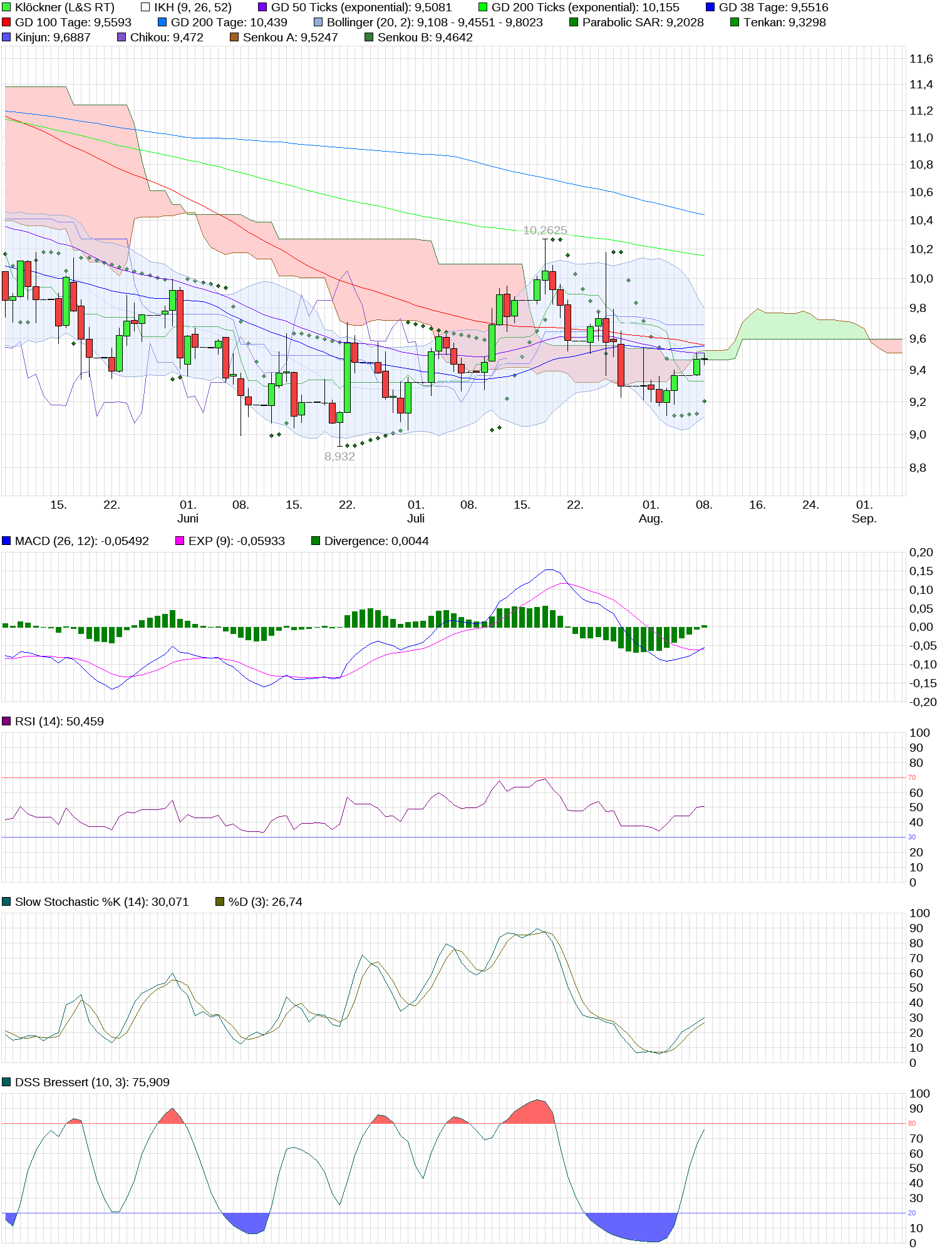Click the 'Aug.' month label on the date axis
The height and width of the screenshot is (1256, 952).
651,519
